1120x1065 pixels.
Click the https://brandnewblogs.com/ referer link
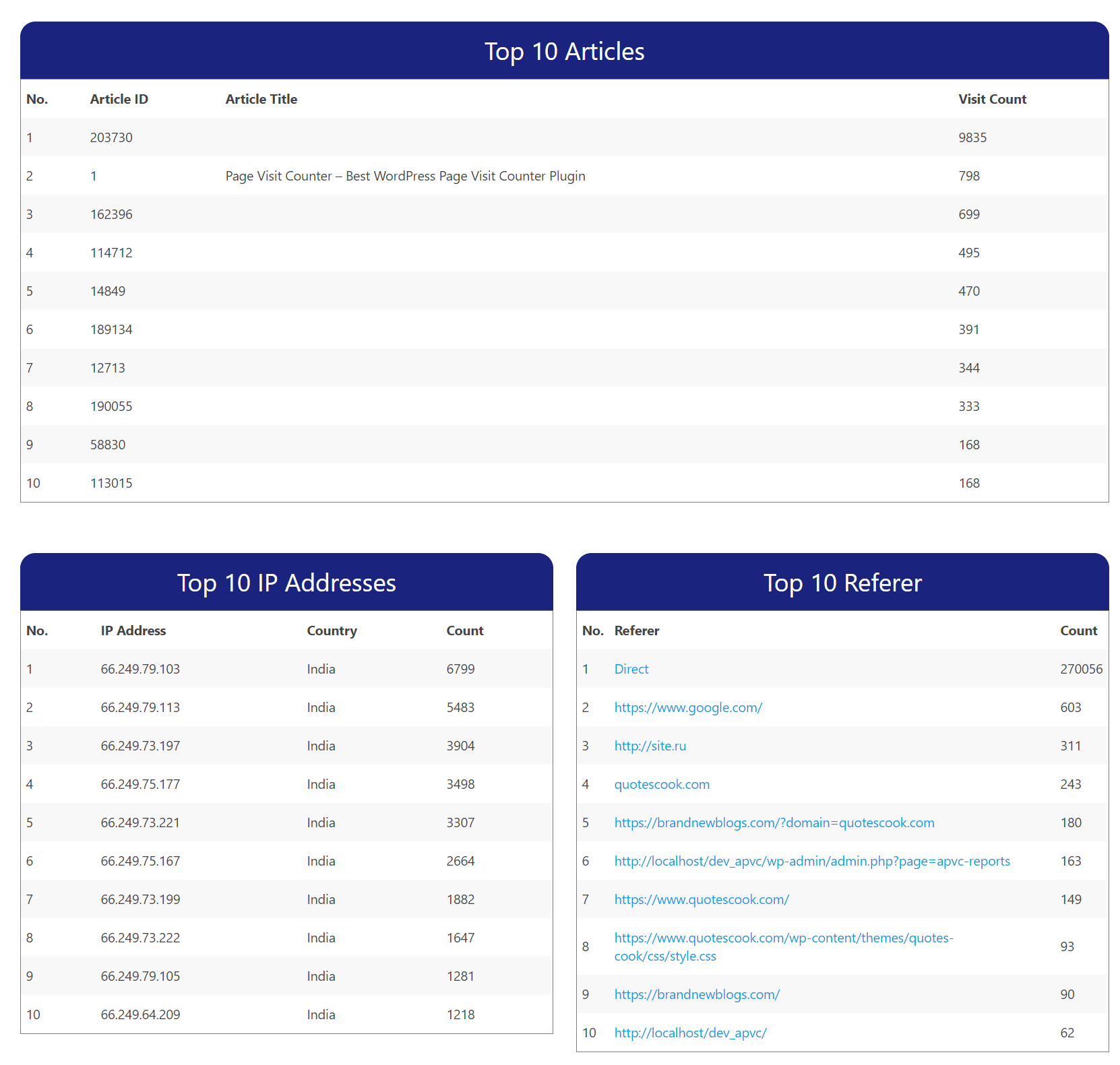696,994
